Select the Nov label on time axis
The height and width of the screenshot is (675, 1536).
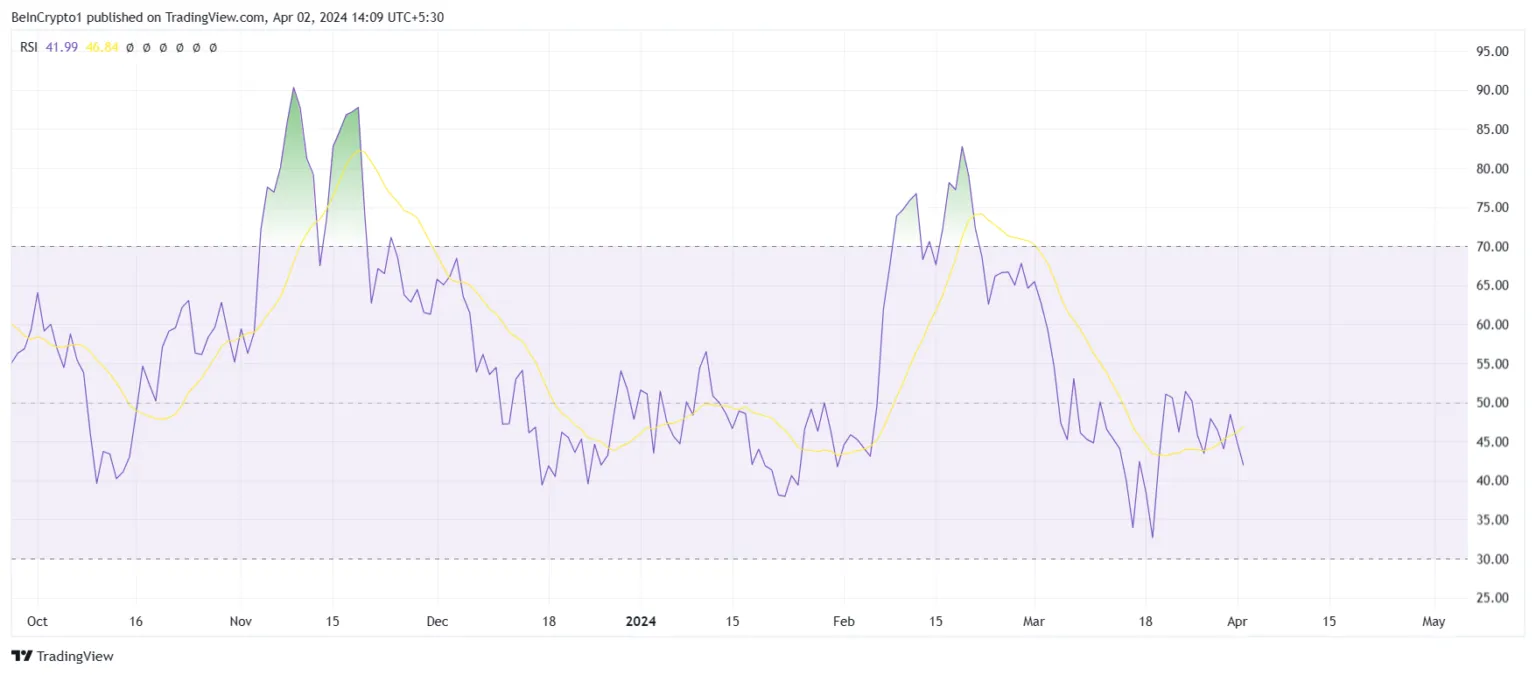(242, 621)
